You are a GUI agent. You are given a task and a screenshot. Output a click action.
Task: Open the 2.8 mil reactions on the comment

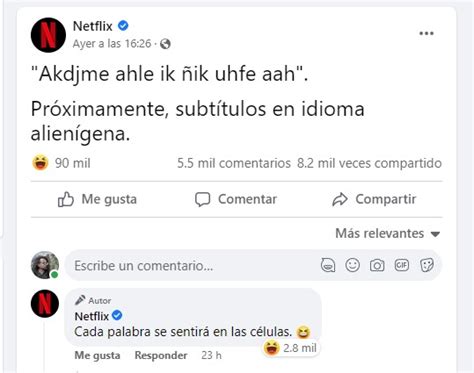point(290,348)
